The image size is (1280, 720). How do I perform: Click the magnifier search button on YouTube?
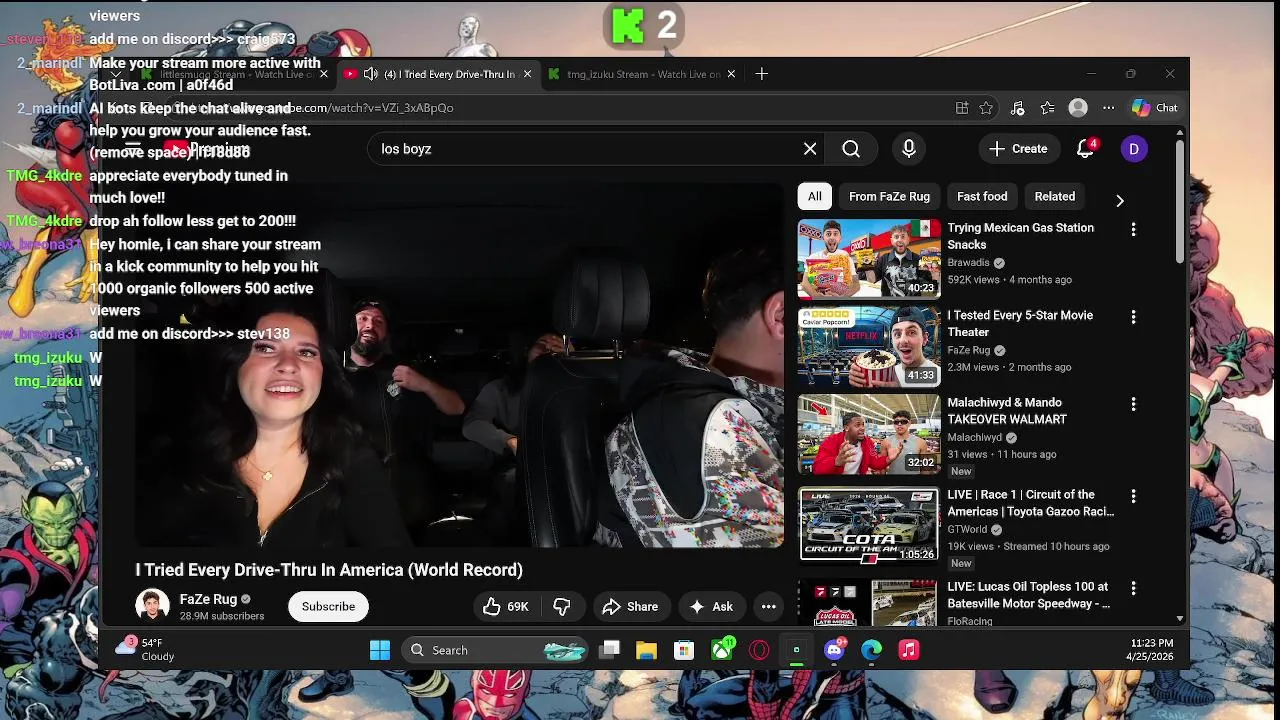pyautogui.click(x=851, y=149)
